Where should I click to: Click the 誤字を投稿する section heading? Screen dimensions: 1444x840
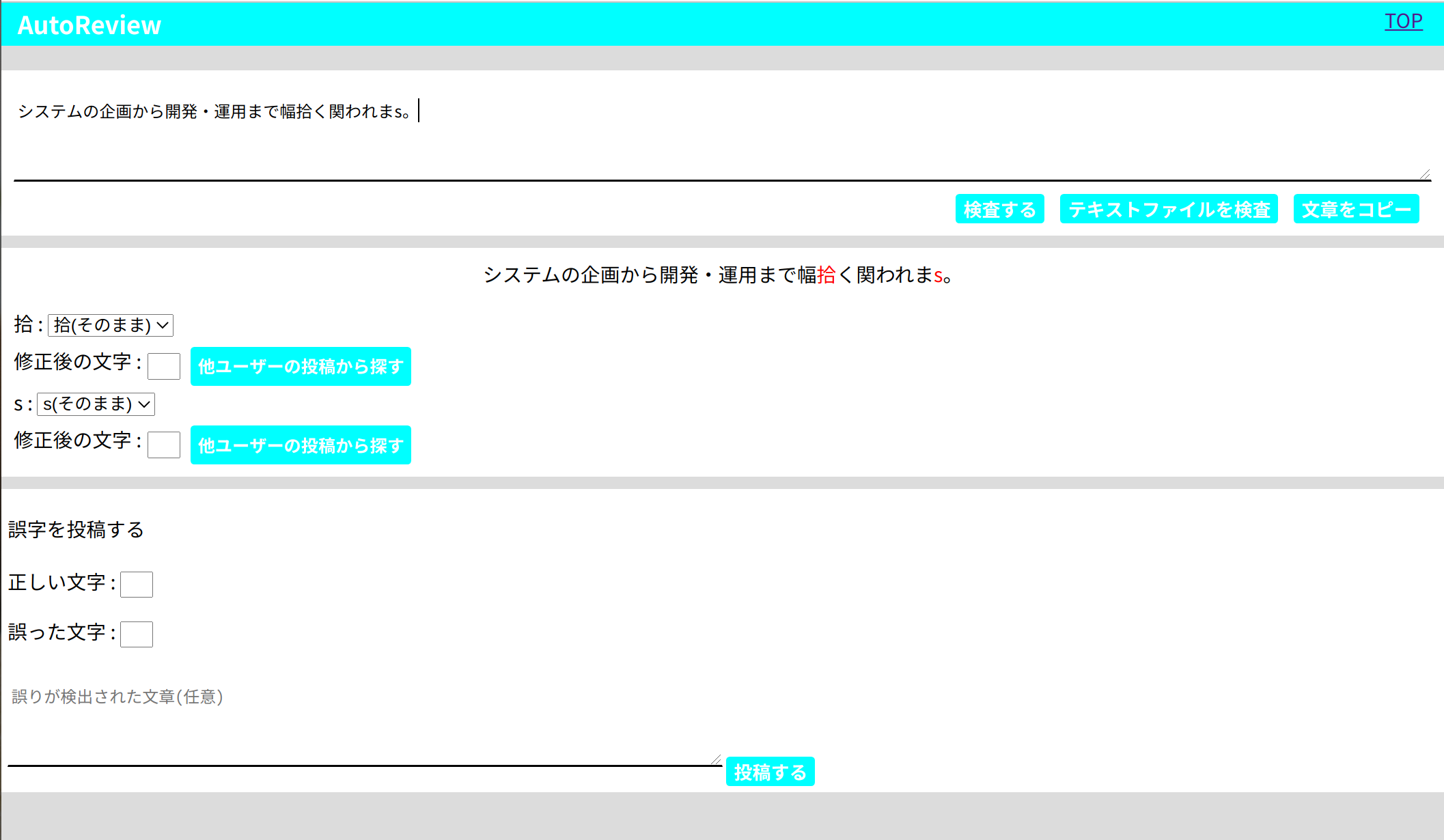tap(76, 529)
